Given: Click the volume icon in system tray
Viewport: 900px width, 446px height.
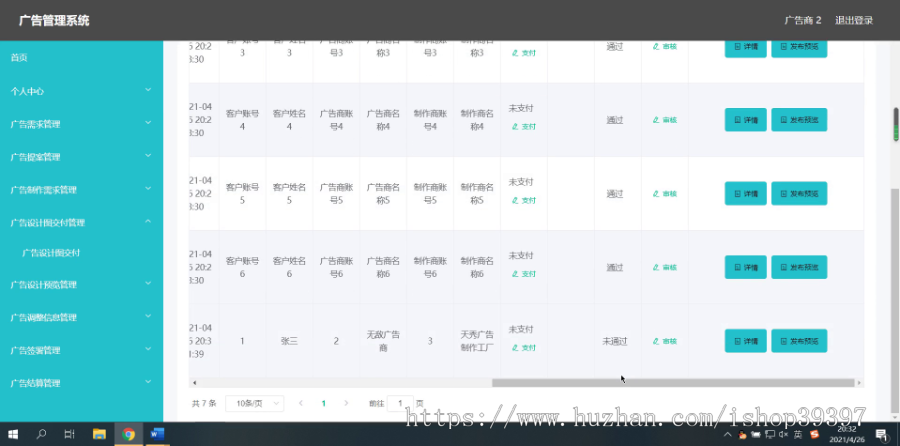Looking at the screenshot, I should (784, 435).
